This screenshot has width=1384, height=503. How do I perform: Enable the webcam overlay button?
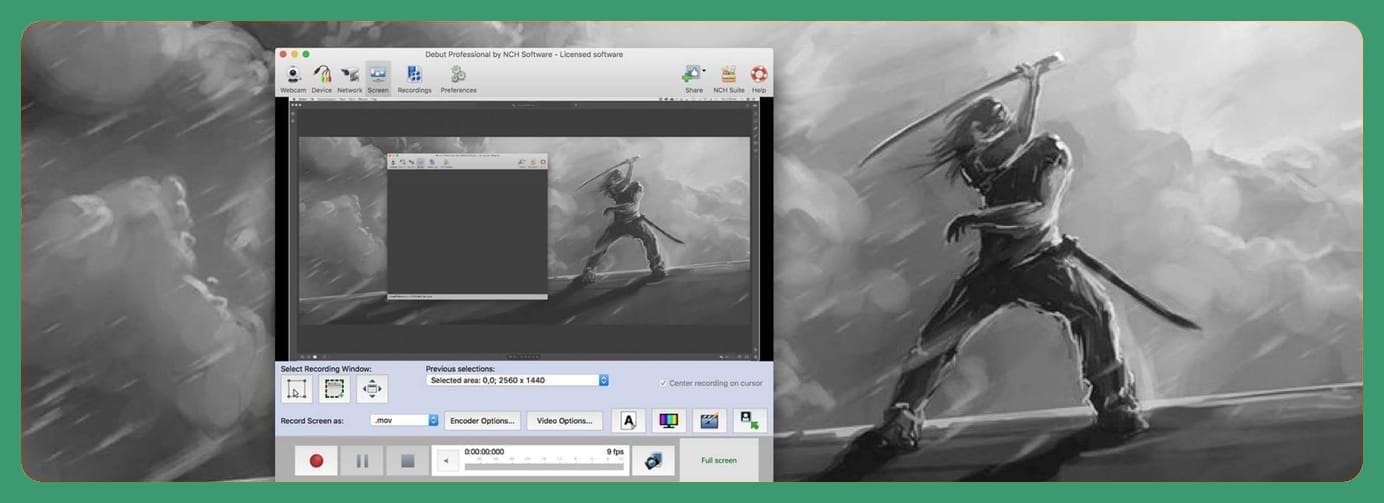pos(749,421)
